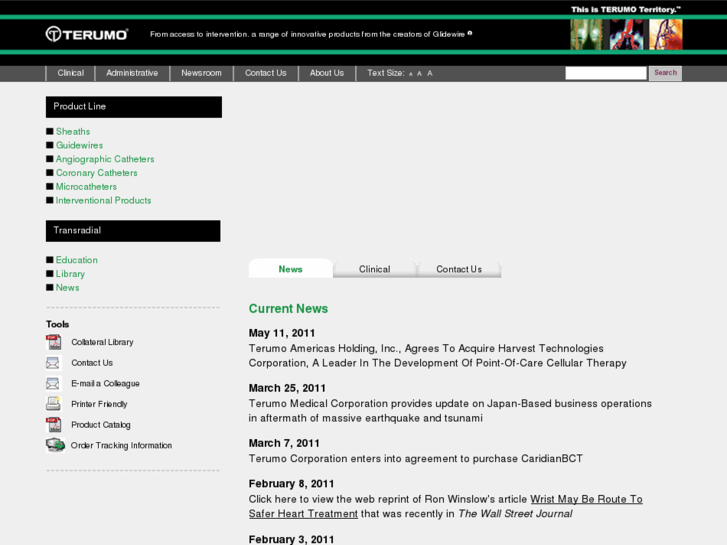Click Collateral Library tool text
The image size is (727, 545).
[102, 342]
